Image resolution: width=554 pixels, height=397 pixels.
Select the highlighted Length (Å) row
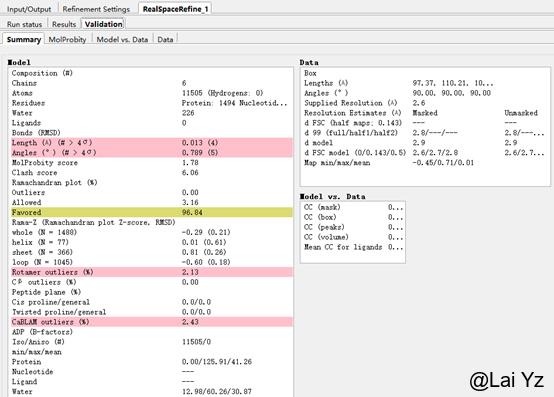152,143
